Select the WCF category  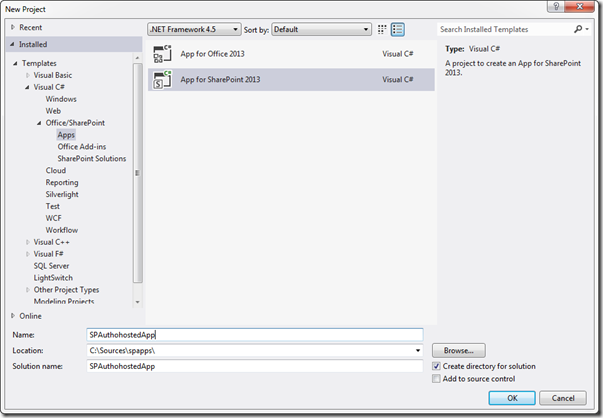click(53, 218)
